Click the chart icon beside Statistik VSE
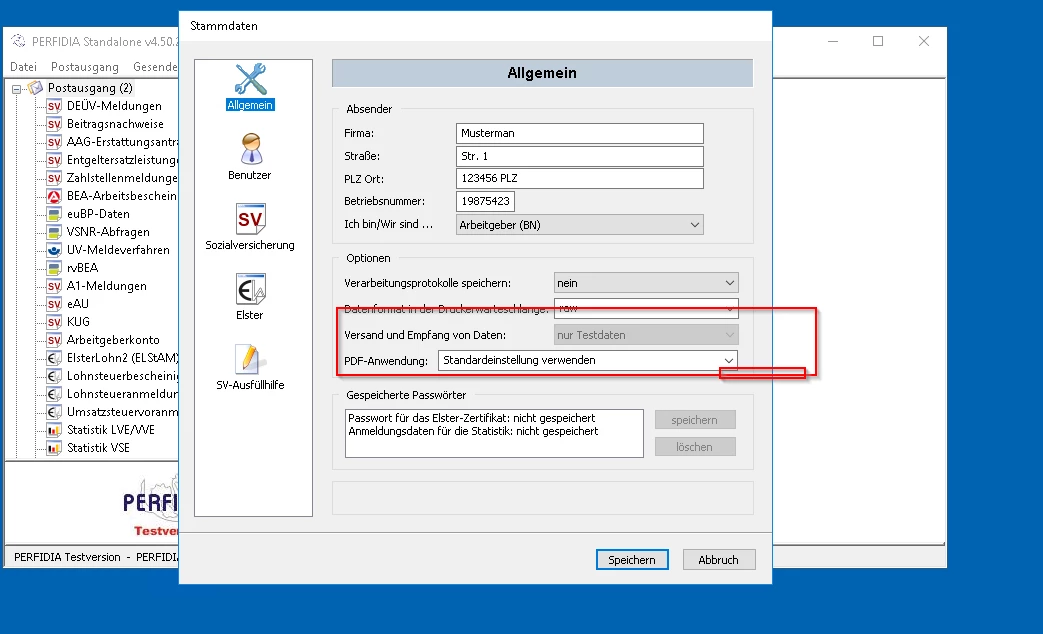The height and width of the screenshot is (634, 1043). [55, 448]
